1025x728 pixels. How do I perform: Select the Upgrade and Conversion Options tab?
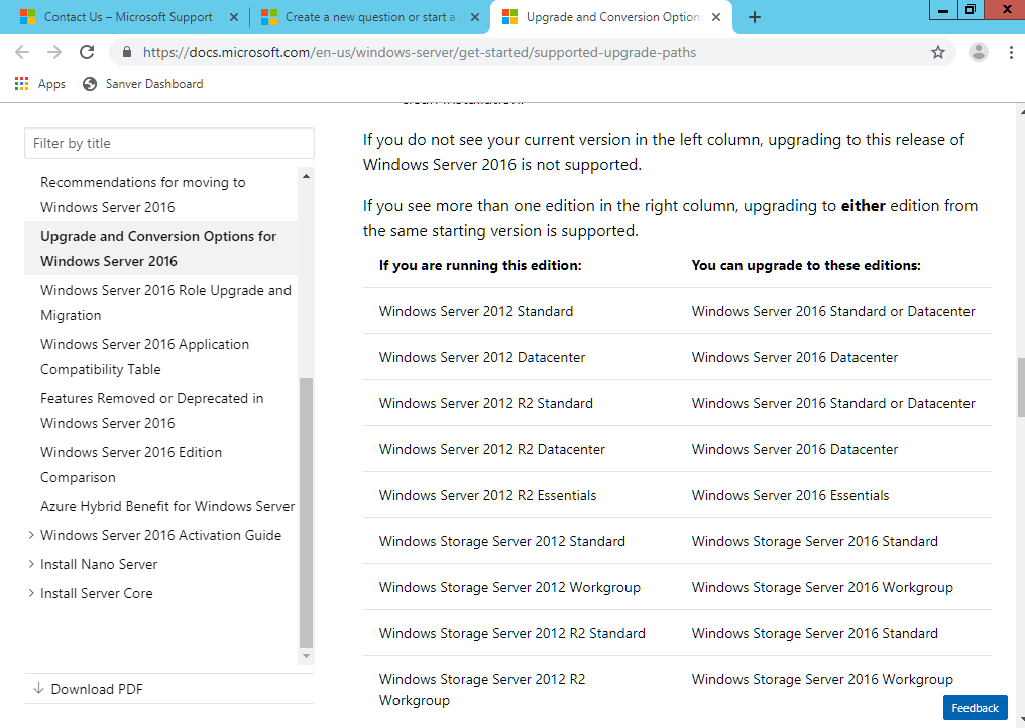(x=613, y=17)
